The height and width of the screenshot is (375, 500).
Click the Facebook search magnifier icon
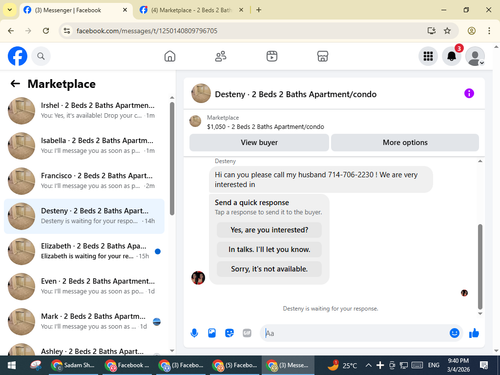41,56
